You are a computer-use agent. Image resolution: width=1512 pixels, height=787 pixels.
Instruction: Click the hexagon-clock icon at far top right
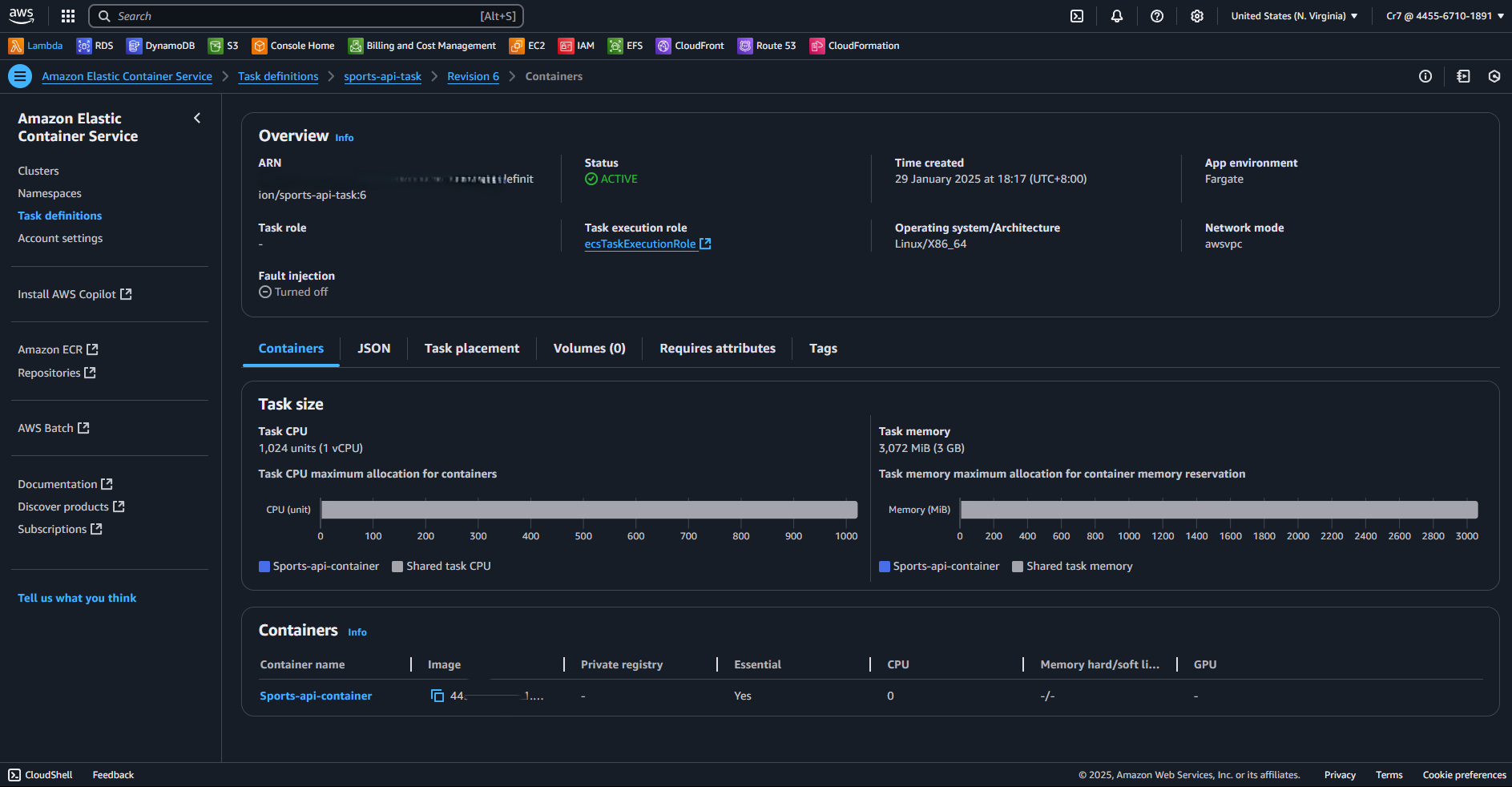[1494, 76]
